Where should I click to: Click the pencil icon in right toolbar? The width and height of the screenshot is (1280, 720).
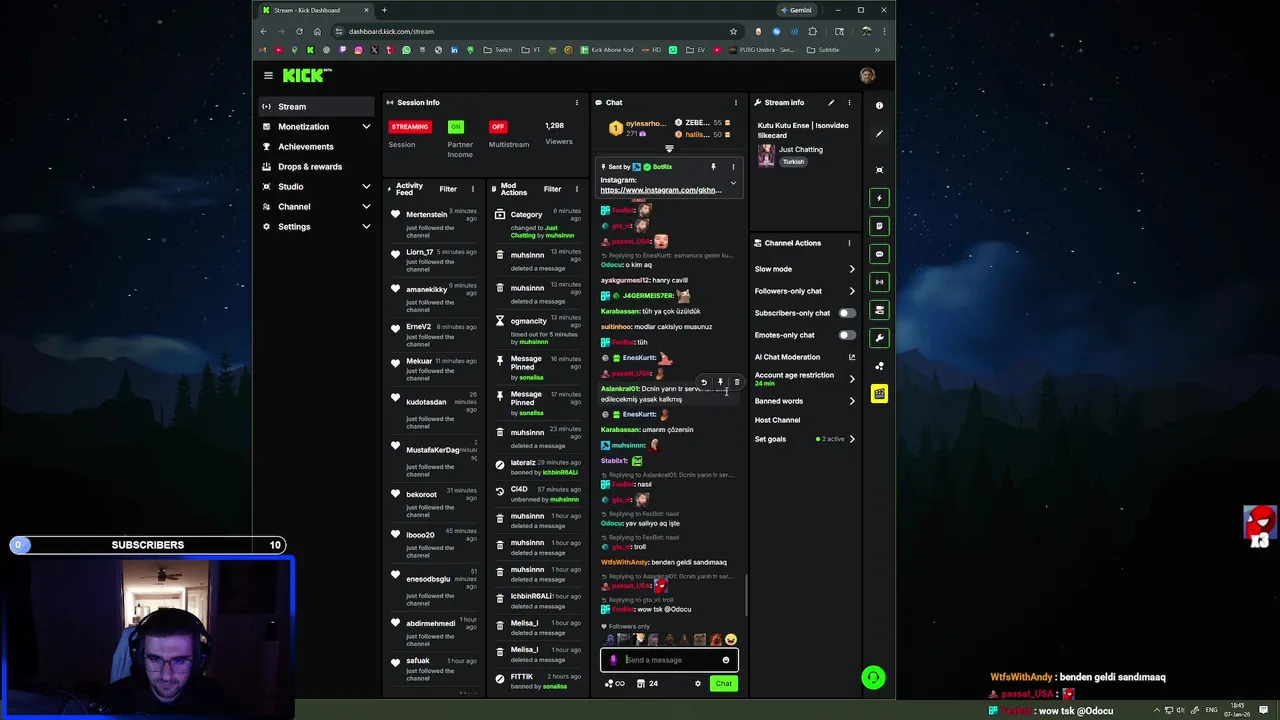[x=879, y=134]
